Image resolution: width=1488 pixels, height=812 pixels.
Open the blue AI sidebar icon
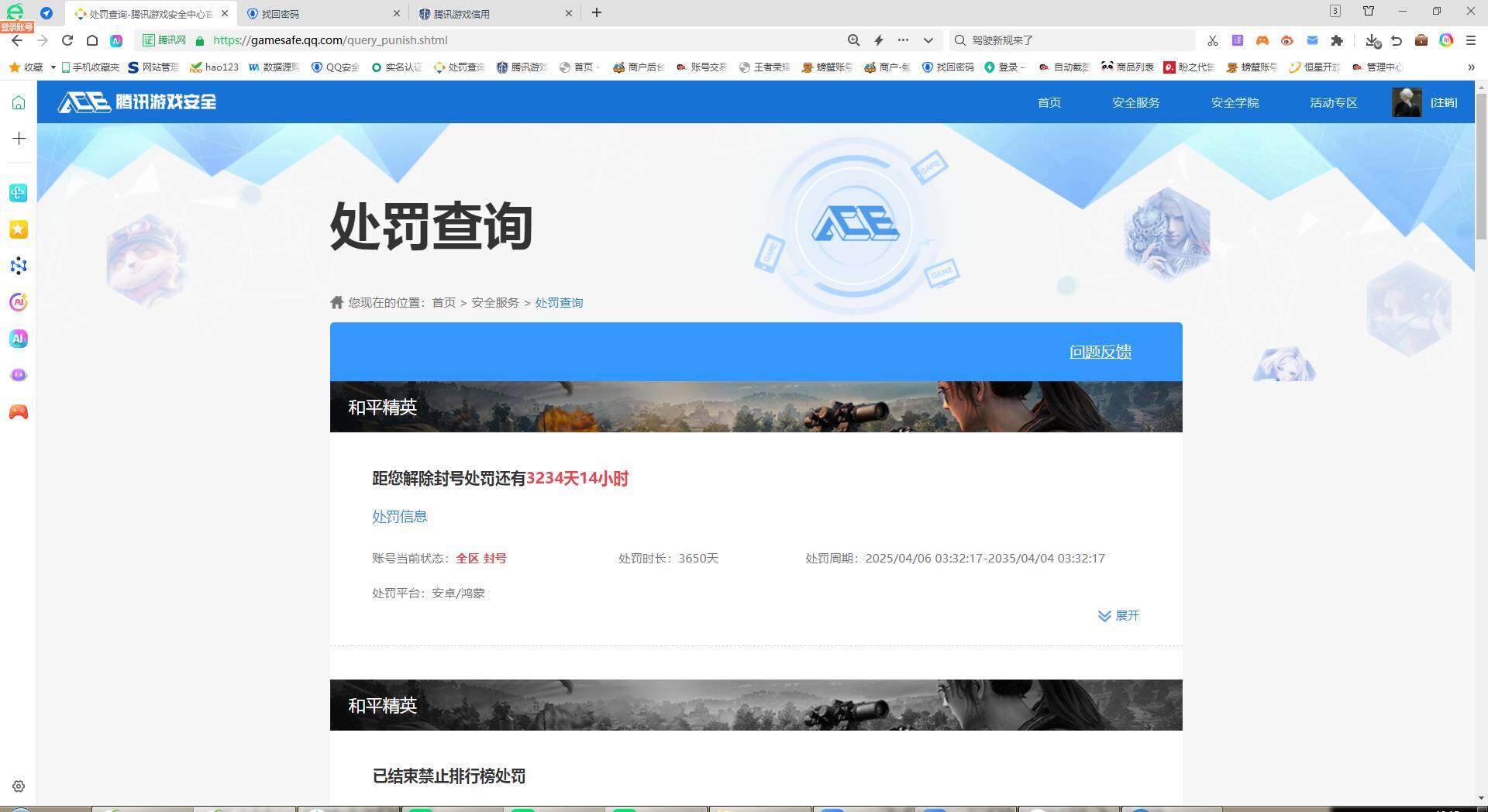pyautogui.click(x=19, y=339)
